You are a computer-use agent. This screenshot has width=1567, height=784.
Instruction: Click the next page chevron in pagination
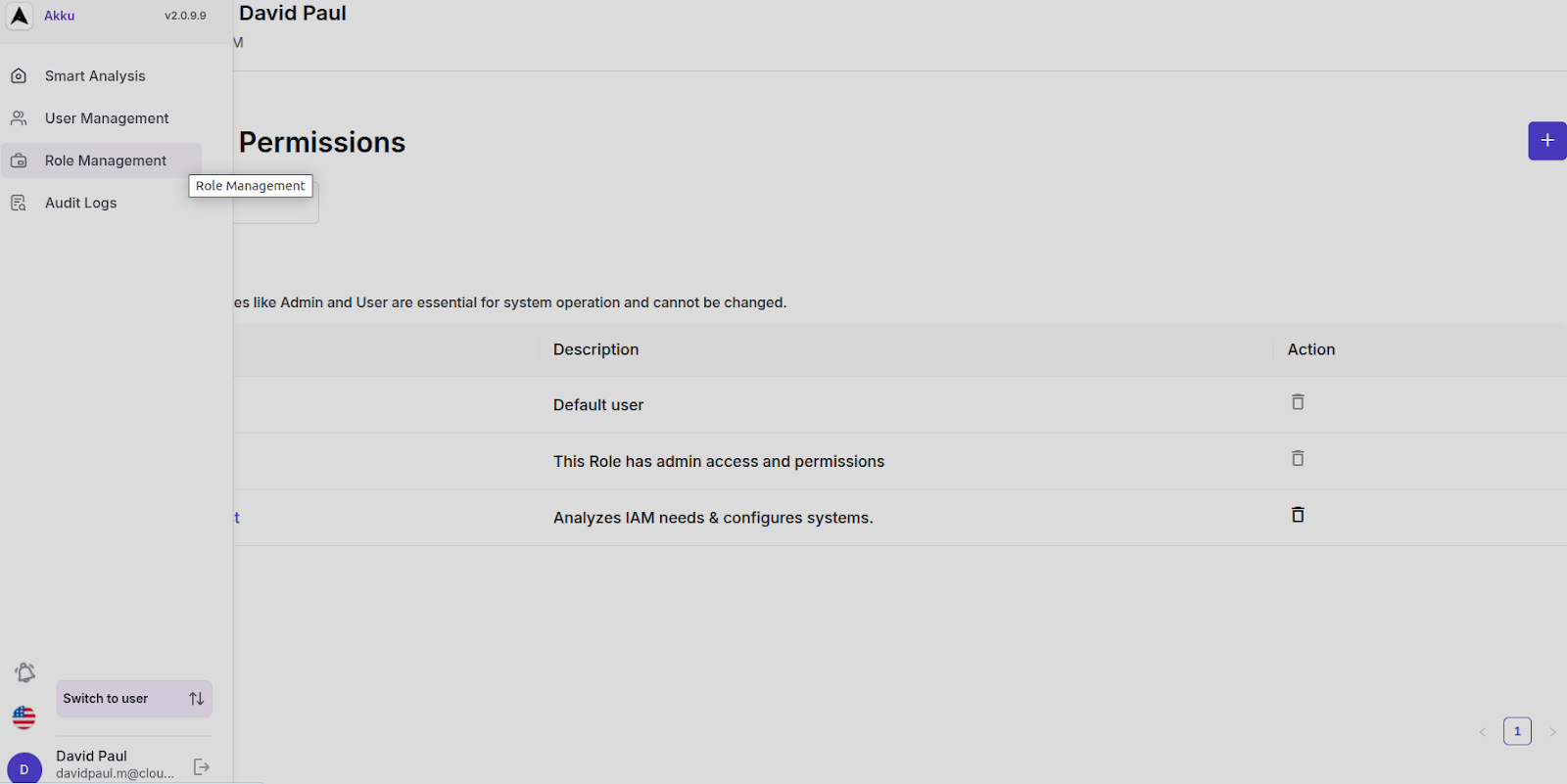pos(1552,731)
